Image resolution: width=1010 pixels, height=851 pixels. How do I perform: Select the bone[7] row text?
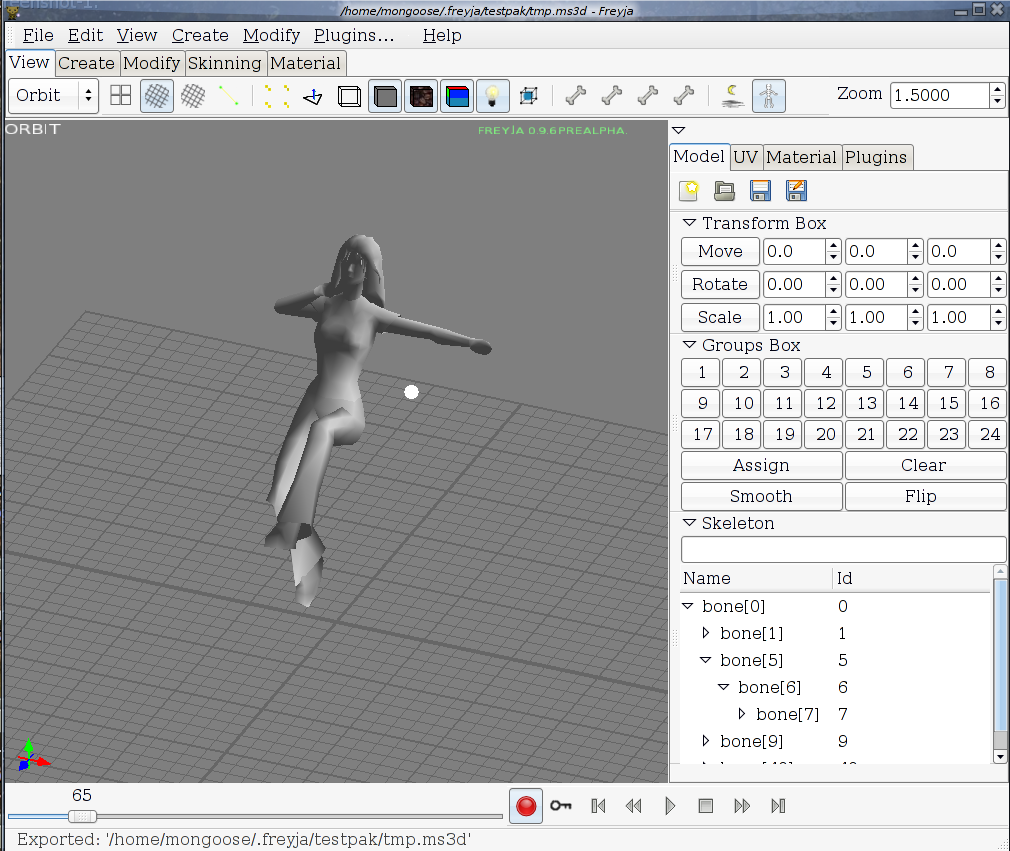(787, 714)
